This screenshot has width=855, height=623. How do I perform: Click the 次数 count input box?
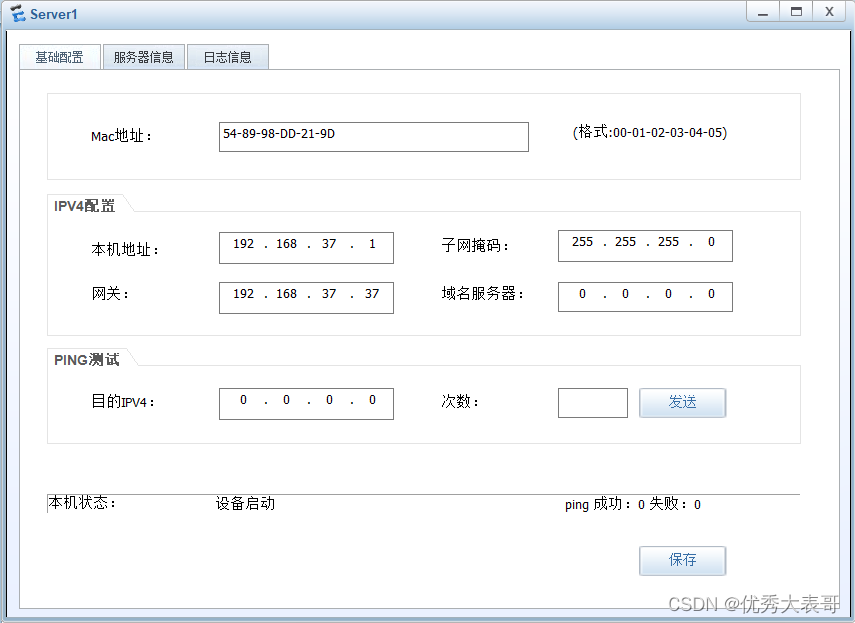coord(593,403)
